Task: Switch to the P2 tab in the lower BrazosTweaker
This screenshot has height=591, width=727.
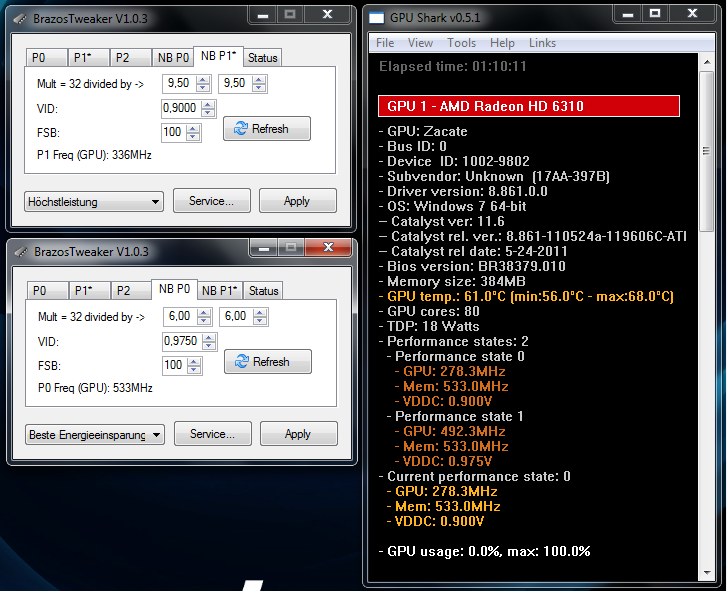Action: [131, 291]
